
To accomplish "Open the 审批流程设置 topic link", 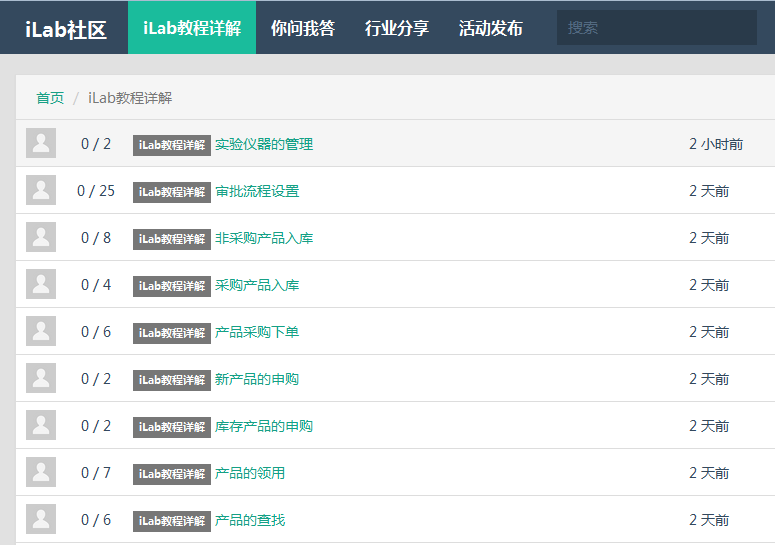I will point(257,191).
